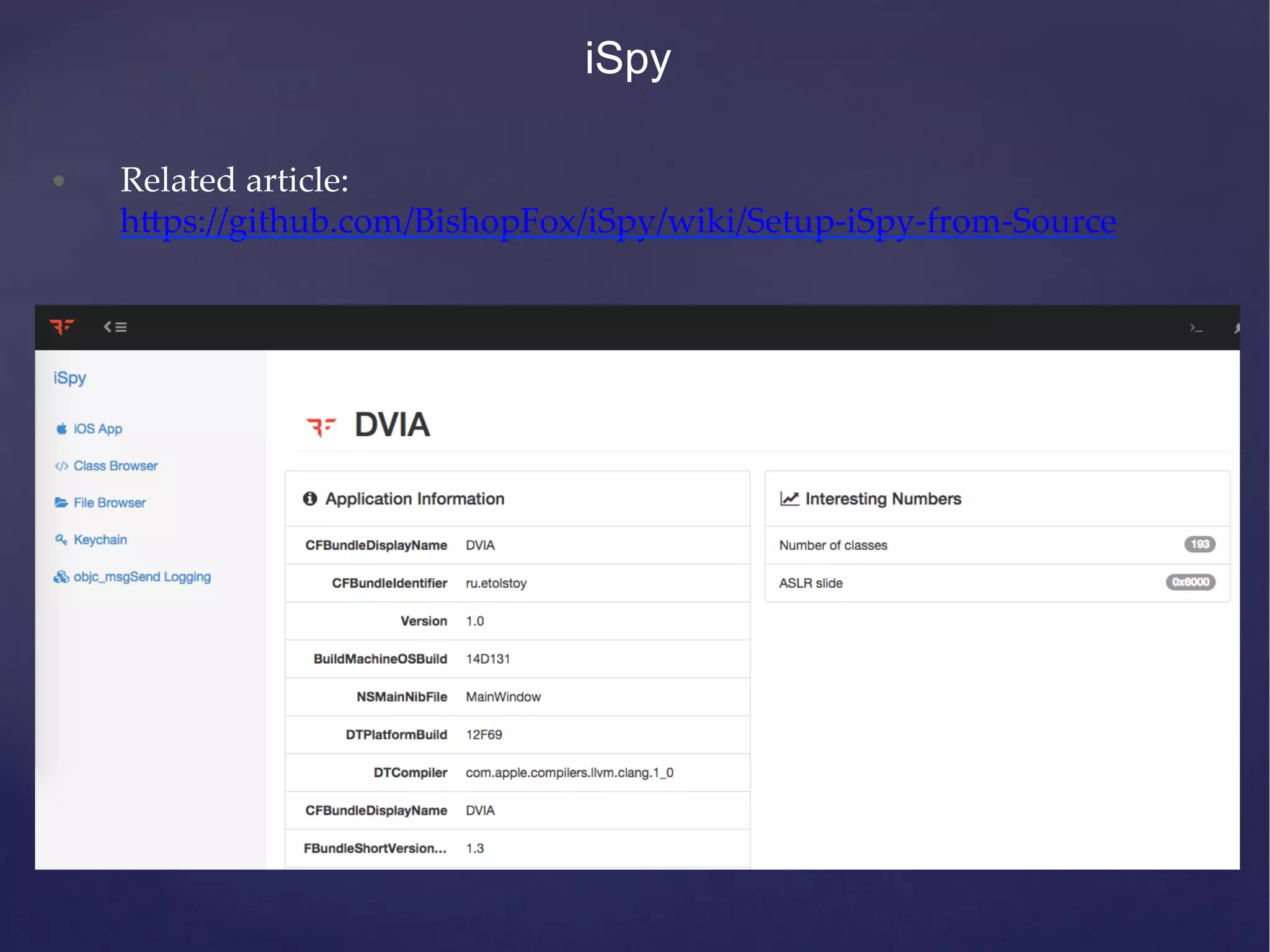Click the cubes icon beside objc_msgSend Logging
The height and width of the screenshot is (952, 1270).
61,577
